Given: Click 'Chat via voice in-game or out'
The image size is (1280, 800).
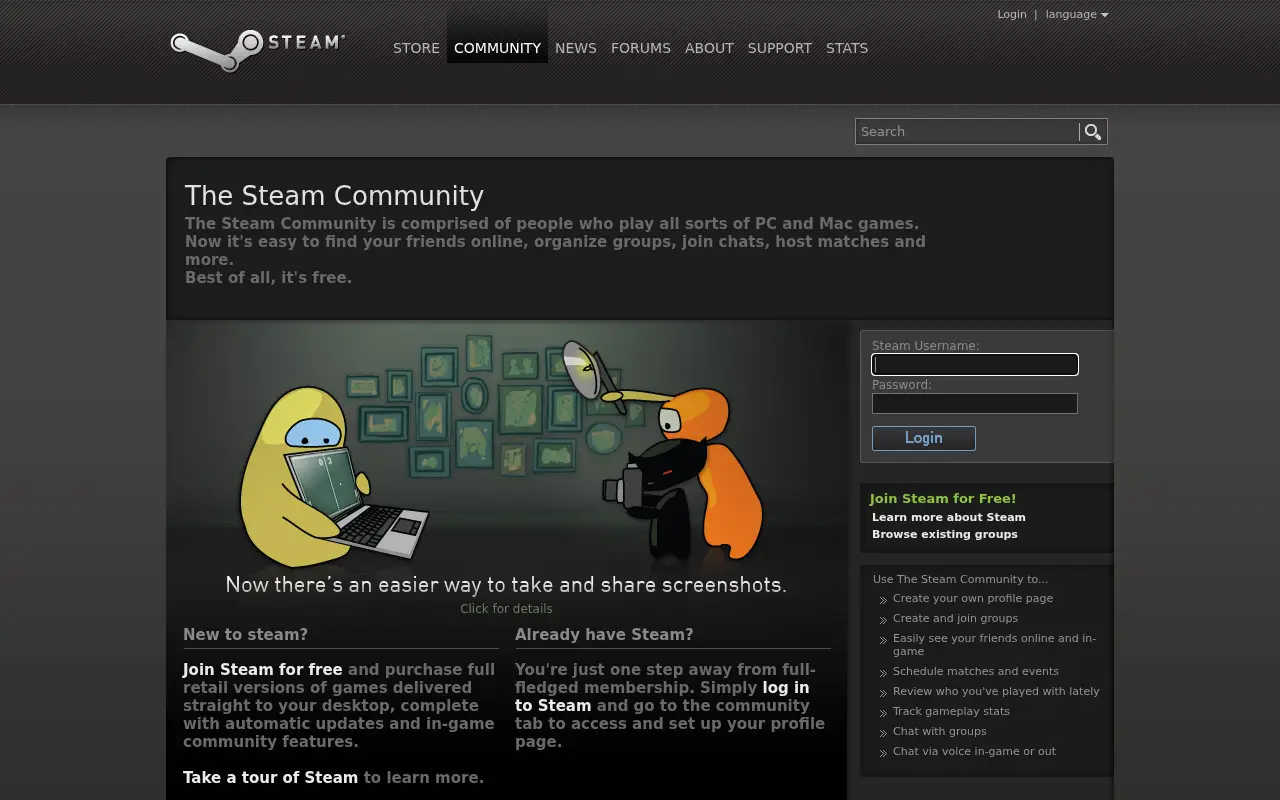Looking at the screenshot, I should (x=974, y=751).
